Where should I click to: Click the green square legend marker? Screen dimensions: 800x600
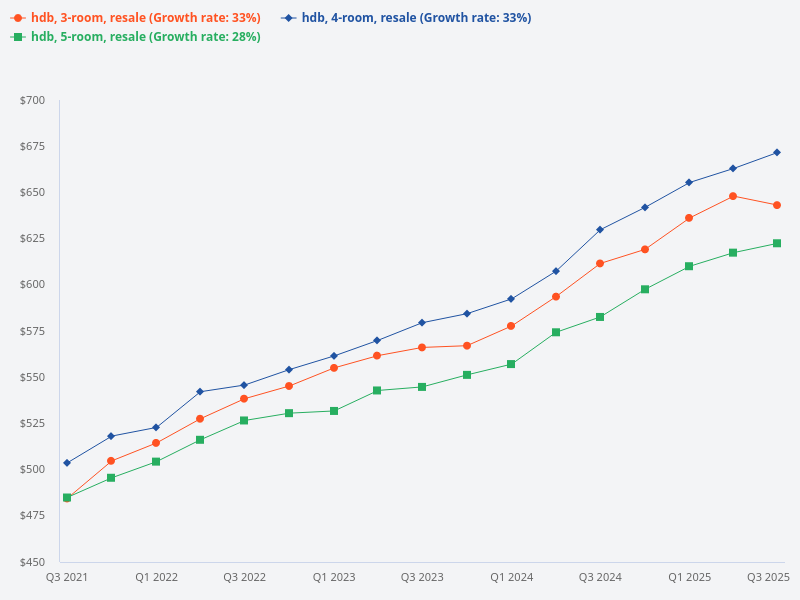tap(16, 36)
